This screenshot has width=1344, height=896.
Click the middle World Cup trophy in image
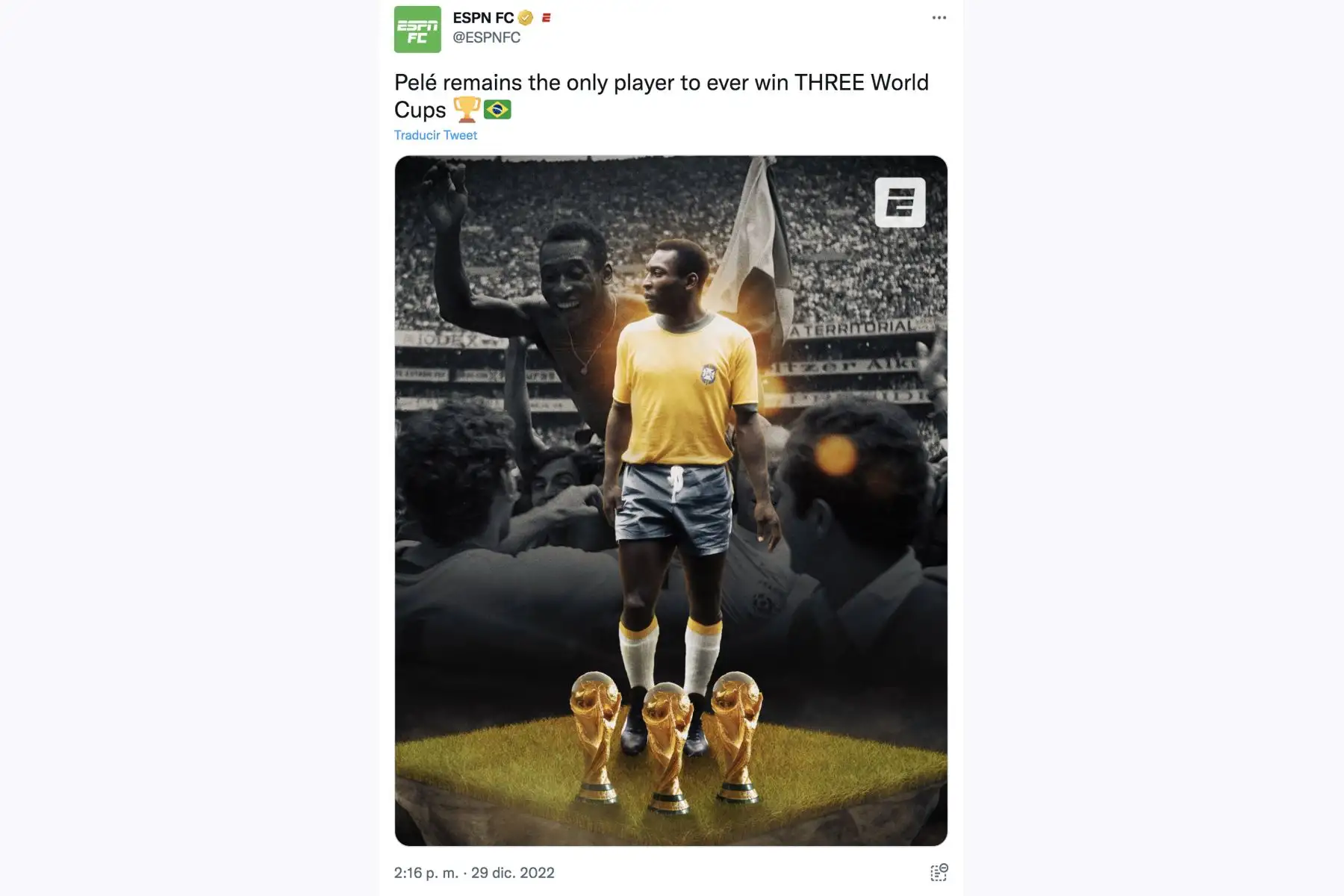click(x=668, y=748)
